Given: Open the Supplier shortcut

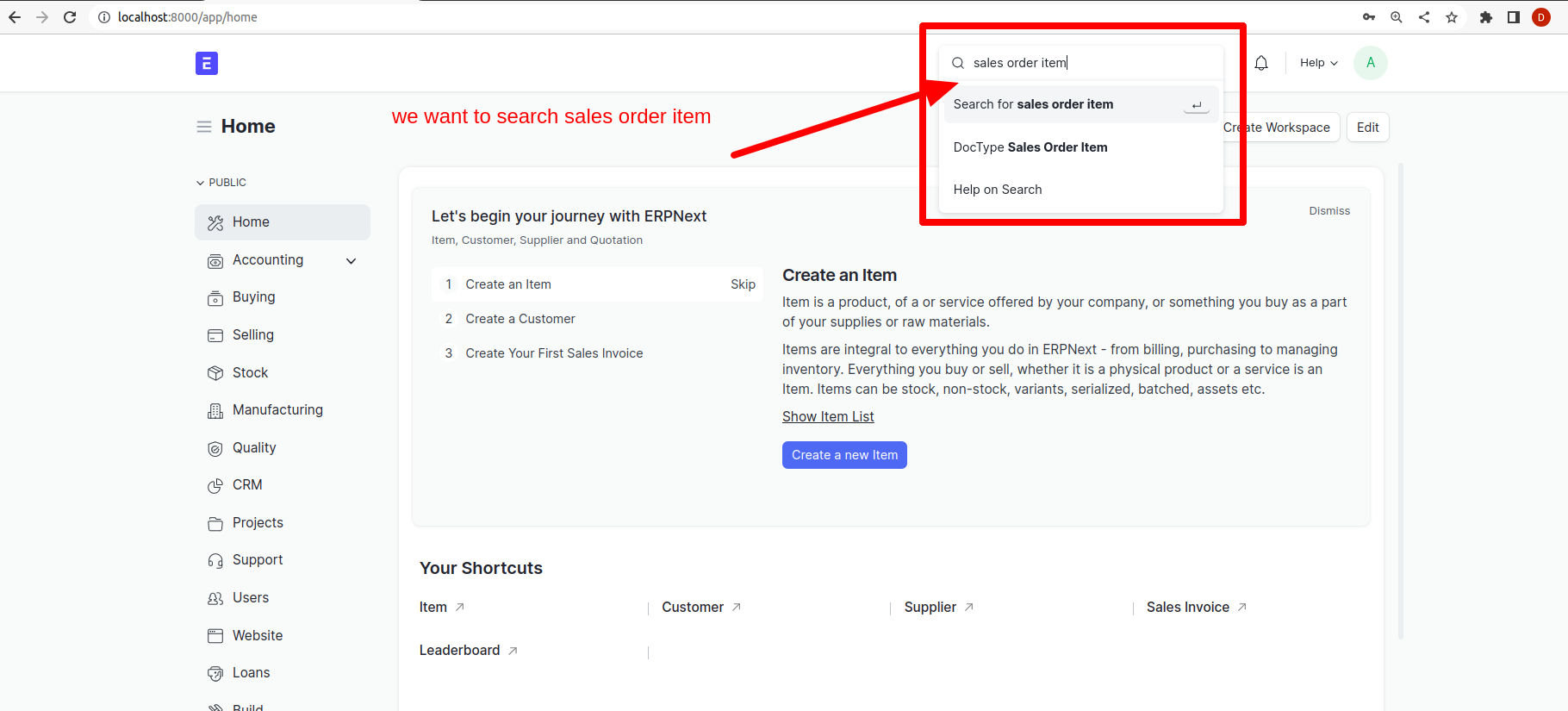Looking at the screenshot, I should (x=939, y=608).
